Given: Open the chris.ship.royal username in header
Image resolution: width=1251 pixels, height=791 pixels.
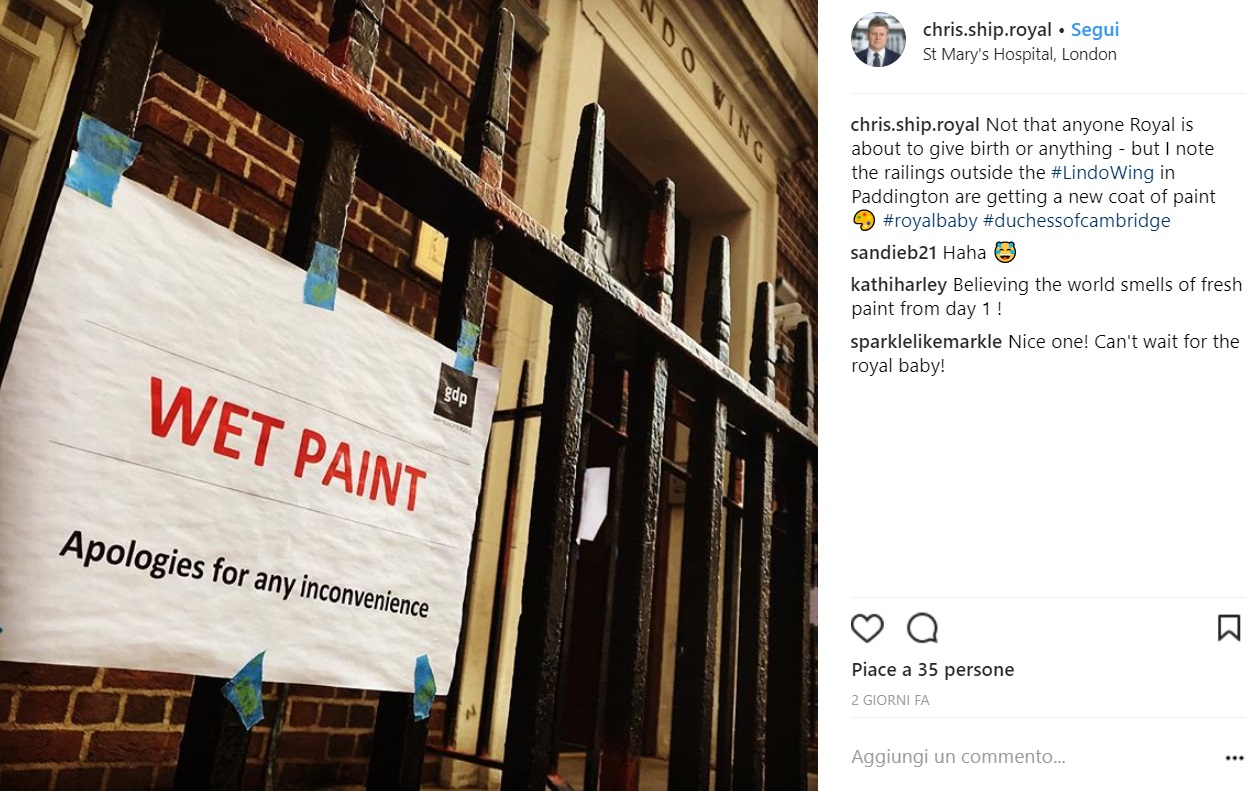Looking at the screenshot, I should [x=988, y=30].
